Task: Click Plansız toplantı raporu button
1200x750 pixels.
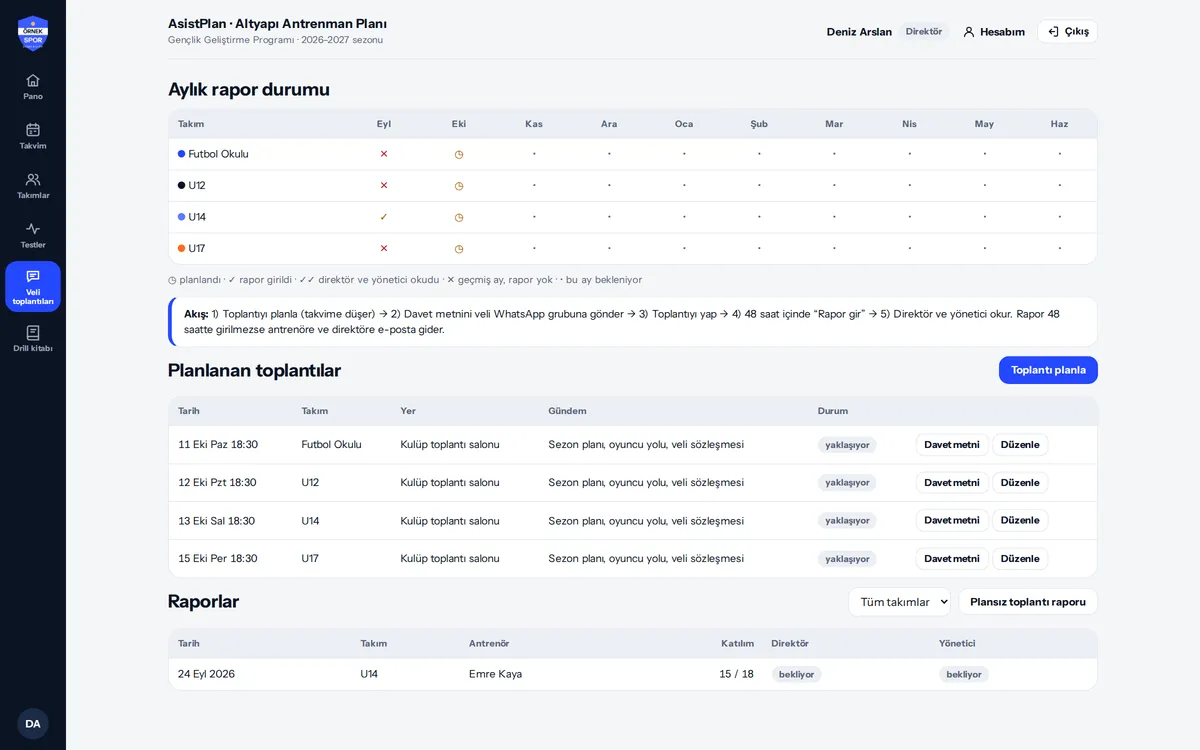Action: [x=1028, y=602]
